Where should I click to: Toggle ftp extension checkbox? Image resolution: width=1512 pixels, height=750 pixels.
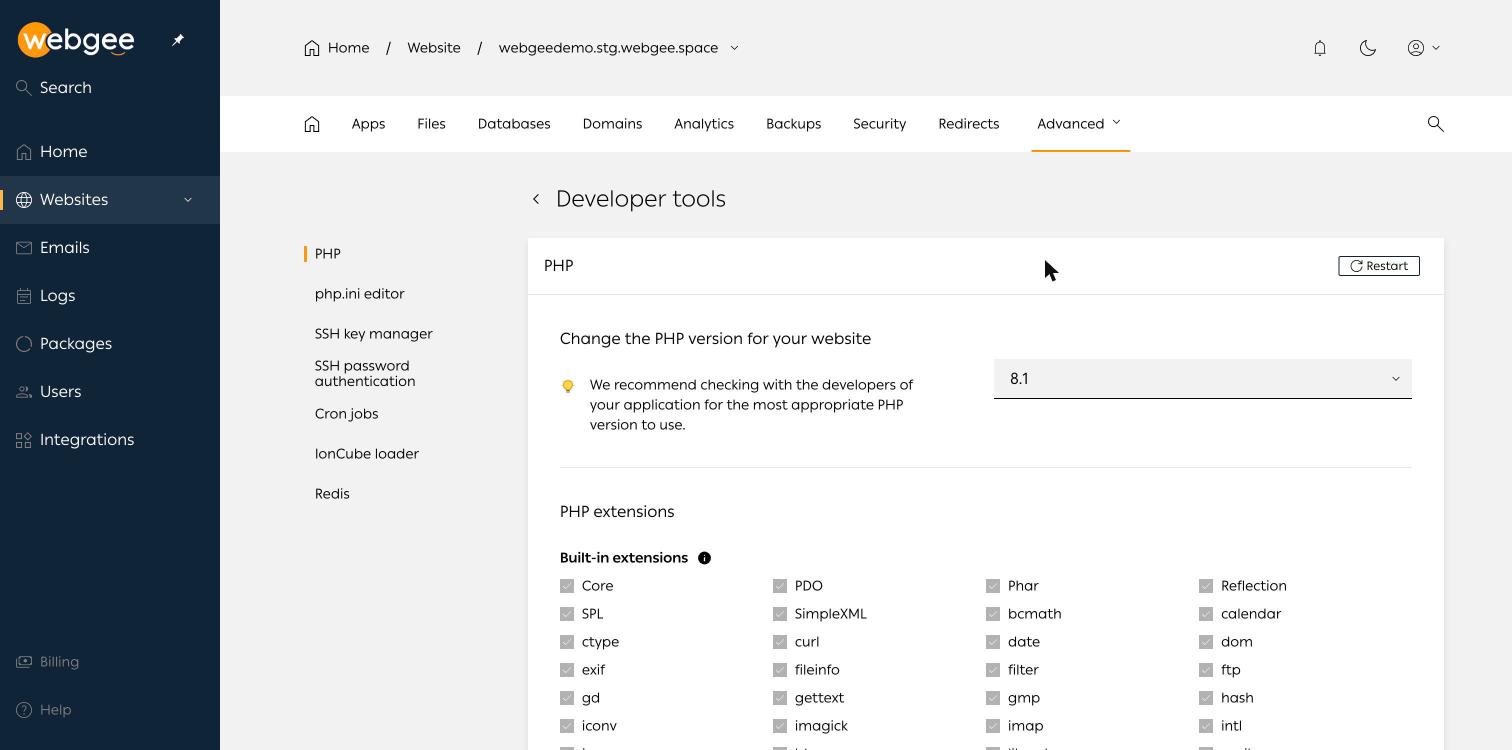(1206, 670)
